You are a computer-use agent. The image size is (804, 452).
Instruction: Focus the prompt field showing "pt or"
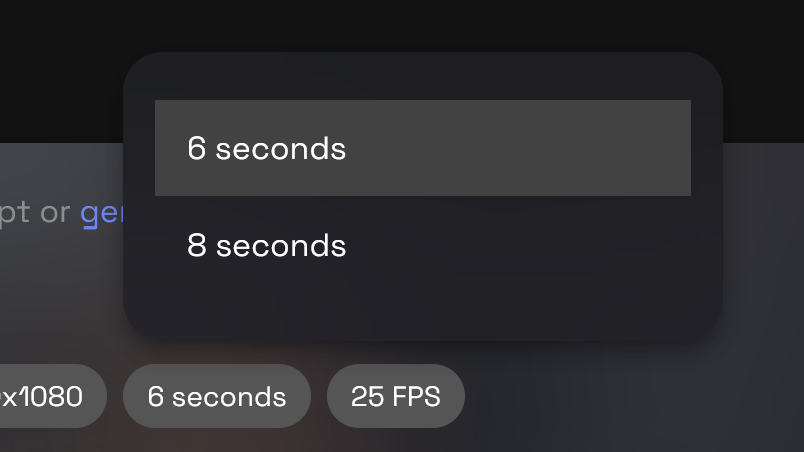[x=30, y=213]
